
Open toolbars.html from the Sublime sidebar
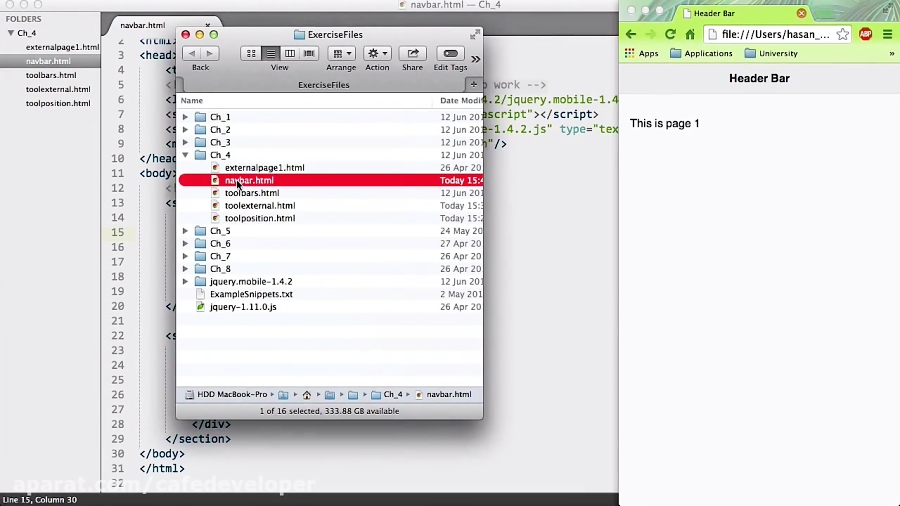[51, 75]
